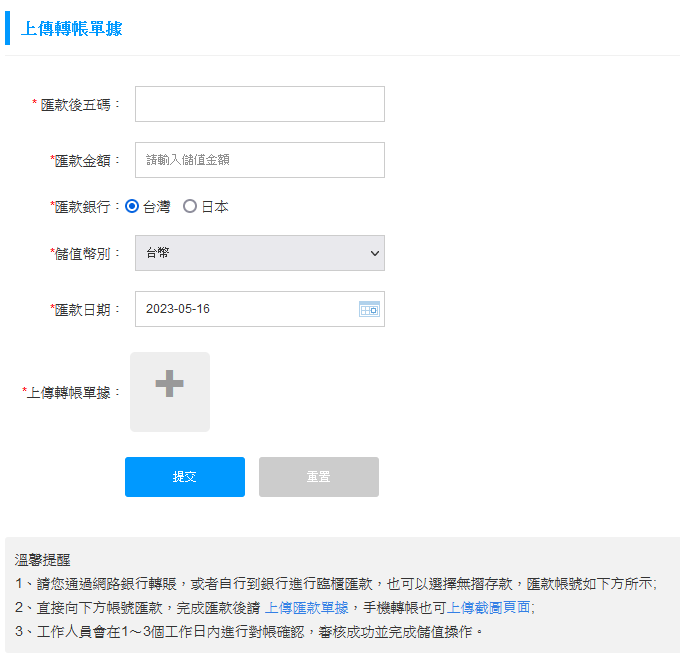680x658 pixels.
Task: Select the 台灣 radio button
Action: tap(132, 207)
